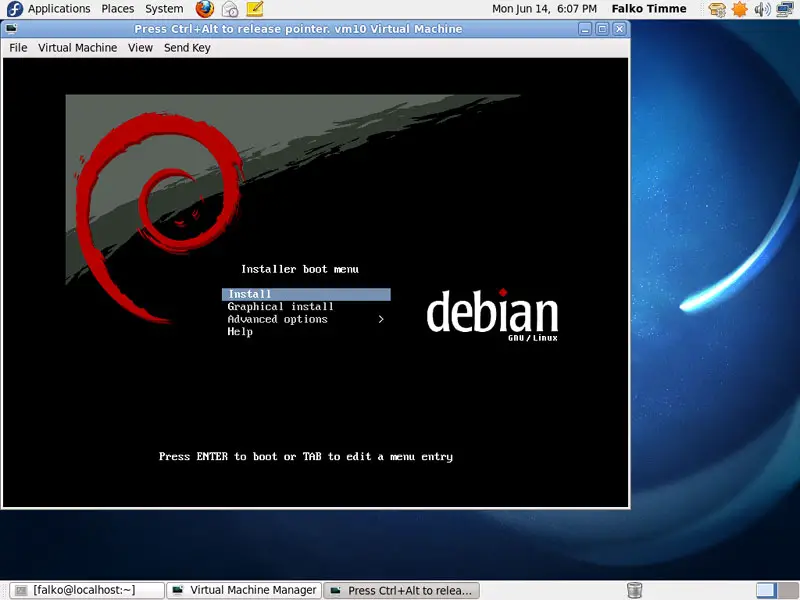
Task: Close the vm10 Virtual Machine window
Action: point(619,29)
